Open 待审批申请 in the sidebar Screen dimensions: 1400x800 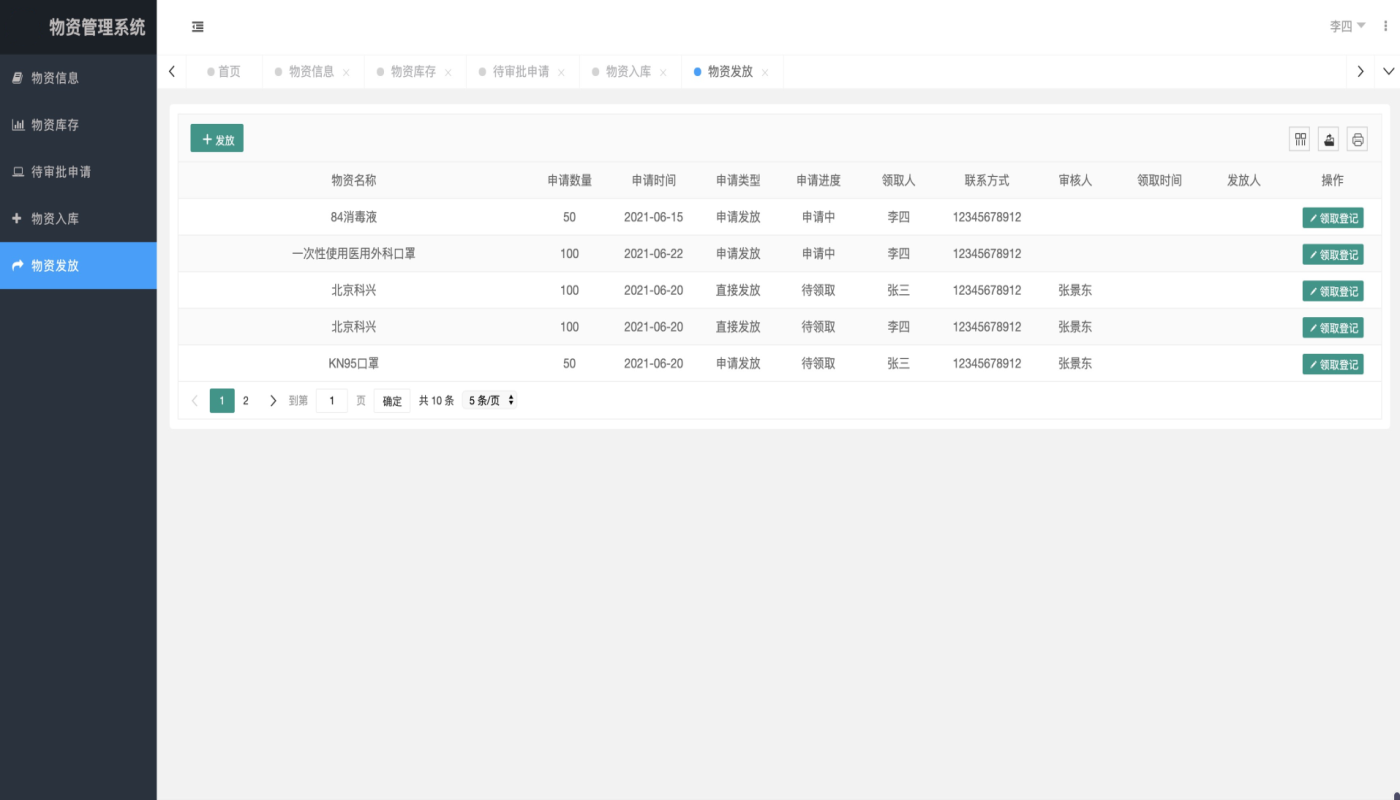[x=78, y=172]
